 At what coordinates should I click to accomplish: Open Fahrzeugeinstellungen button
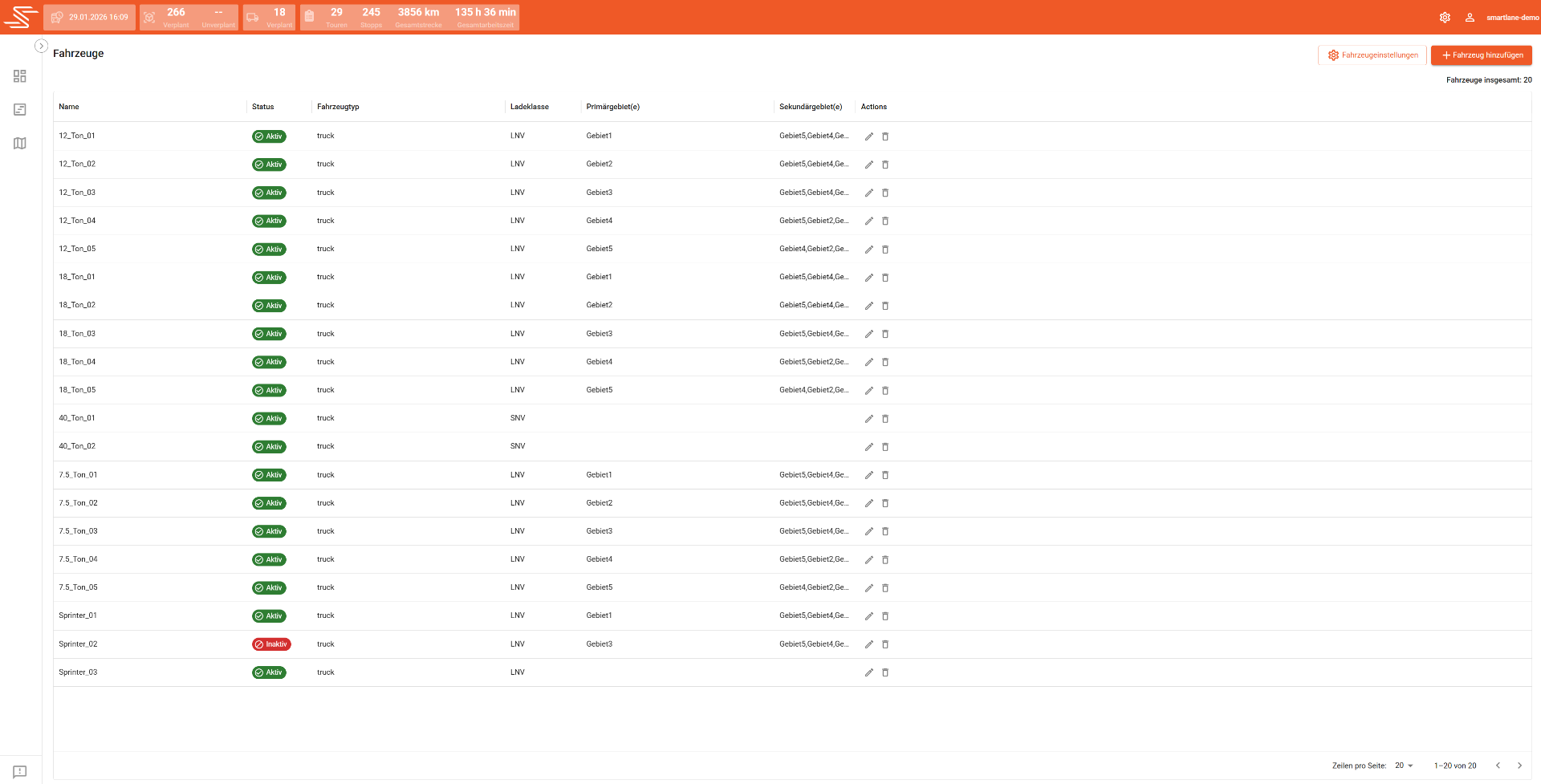pyautogui.click(x=1372, y=55)
